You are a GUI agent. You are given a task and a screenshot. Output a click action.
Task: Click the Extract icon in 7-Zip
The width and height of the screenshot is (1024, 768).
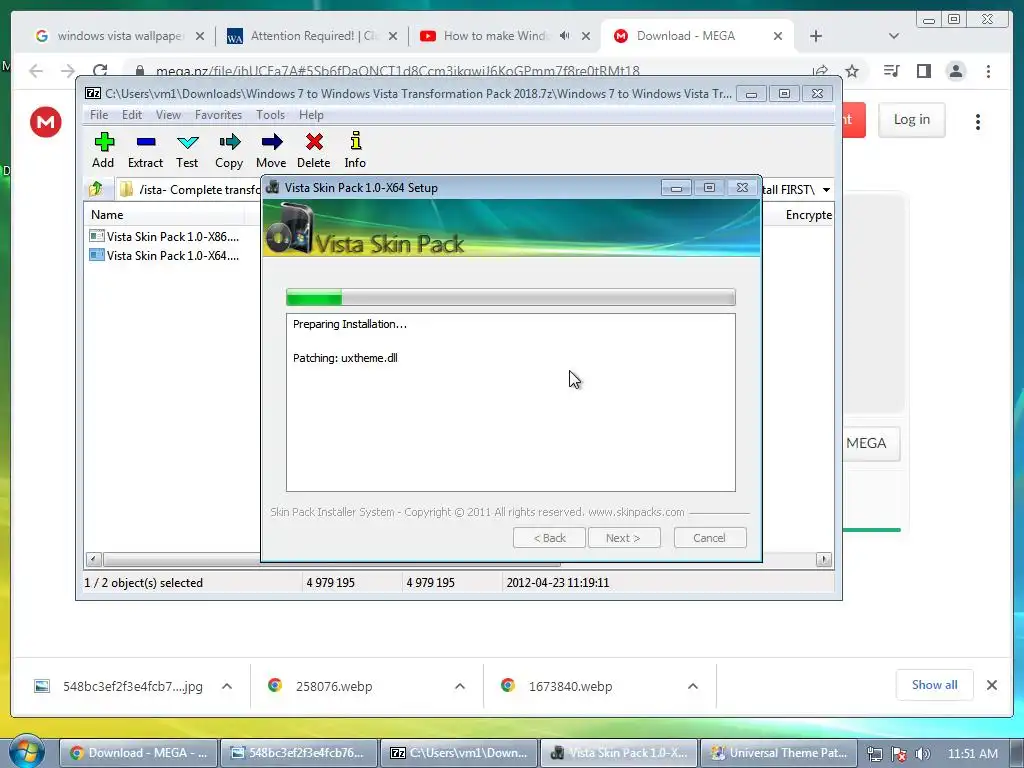146,150
